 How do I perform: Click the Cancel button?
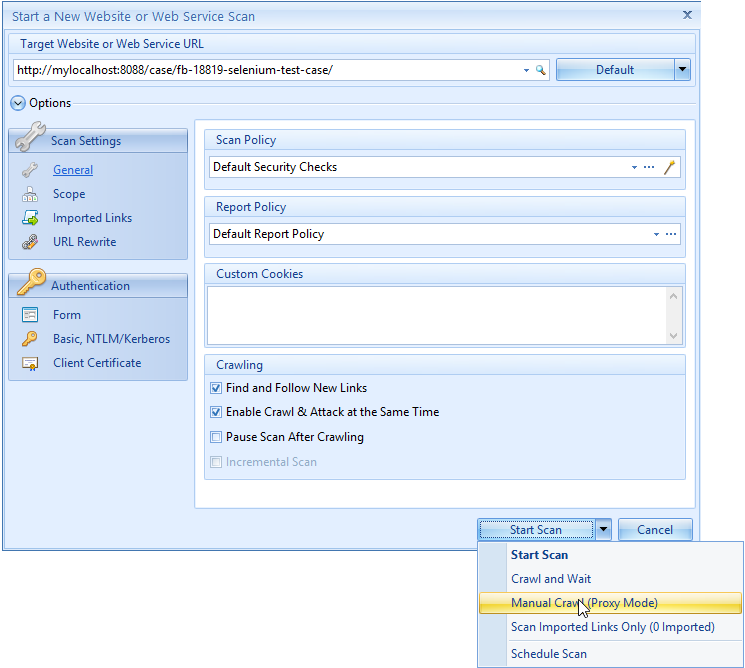point(655,530)
